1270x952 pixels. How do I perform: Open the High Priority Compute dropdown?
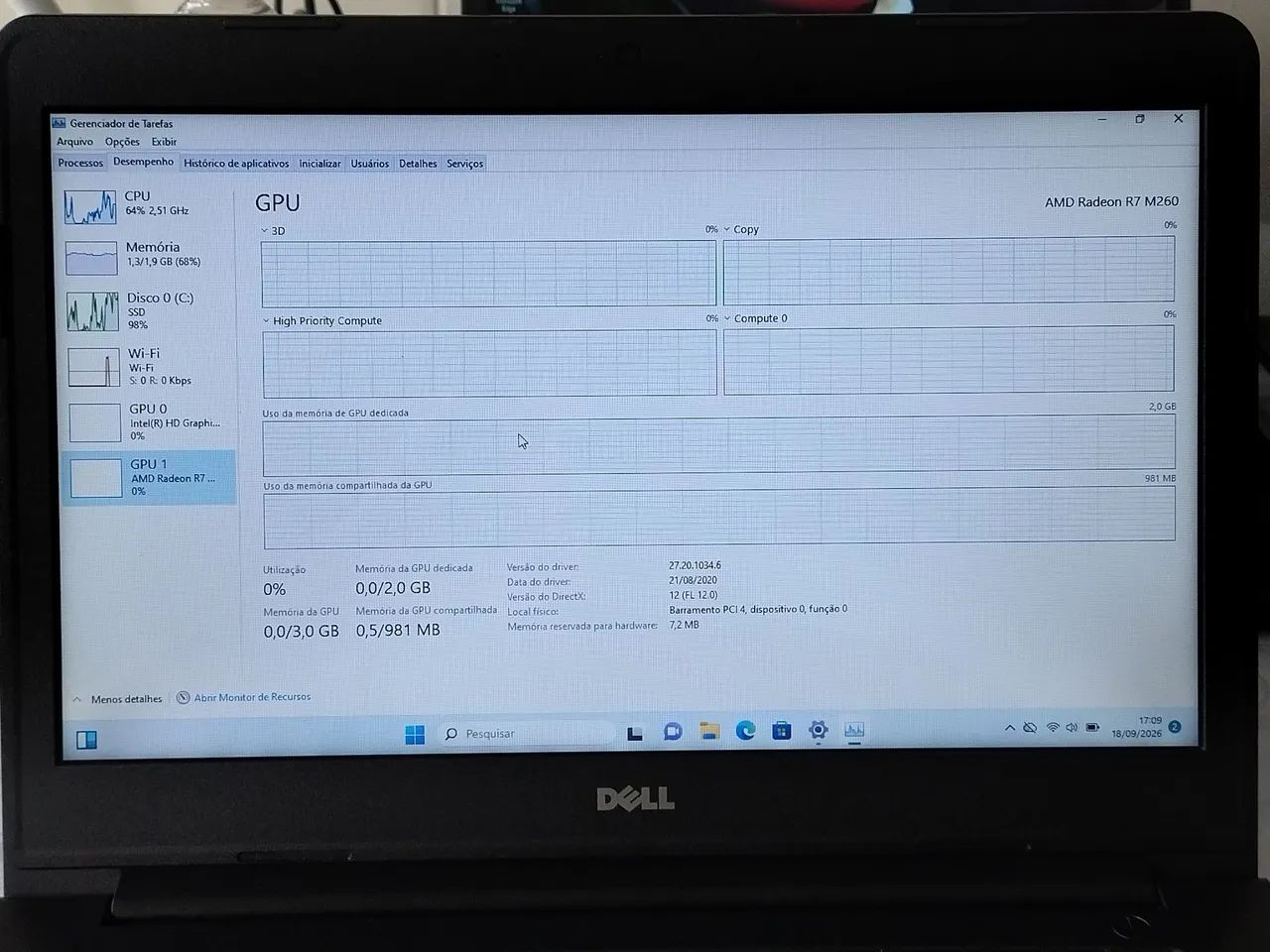[266, 320]
